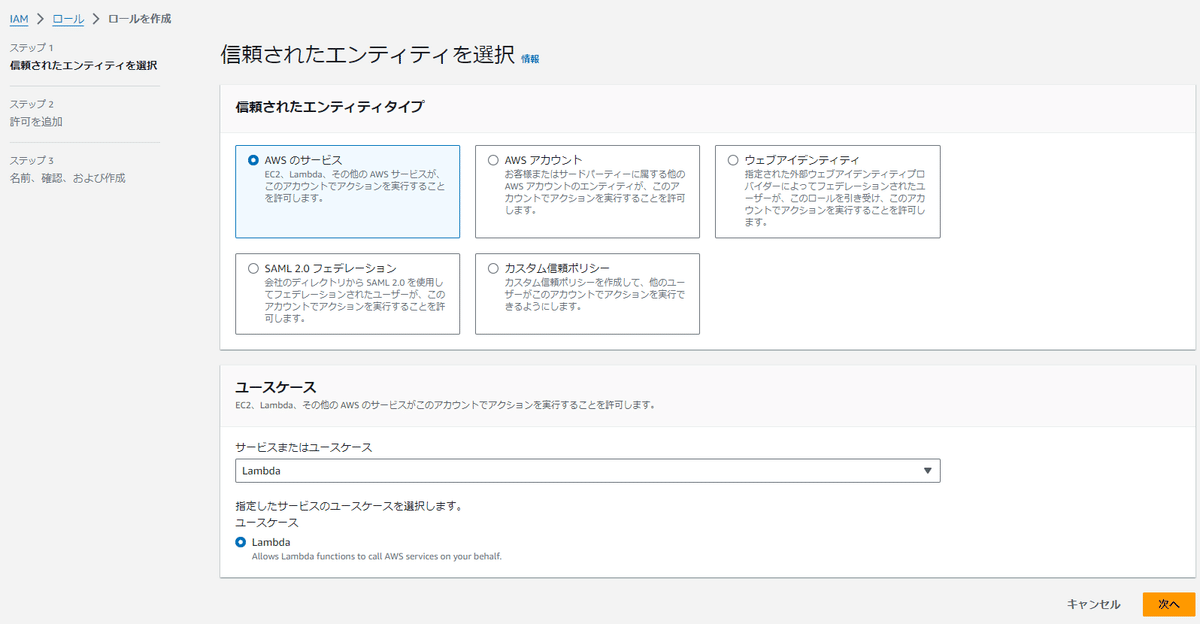Screen dimensions: 1200x624
Task: Click the ステップ 2 label
Action: pyautogui.click(x=31, y=104)
